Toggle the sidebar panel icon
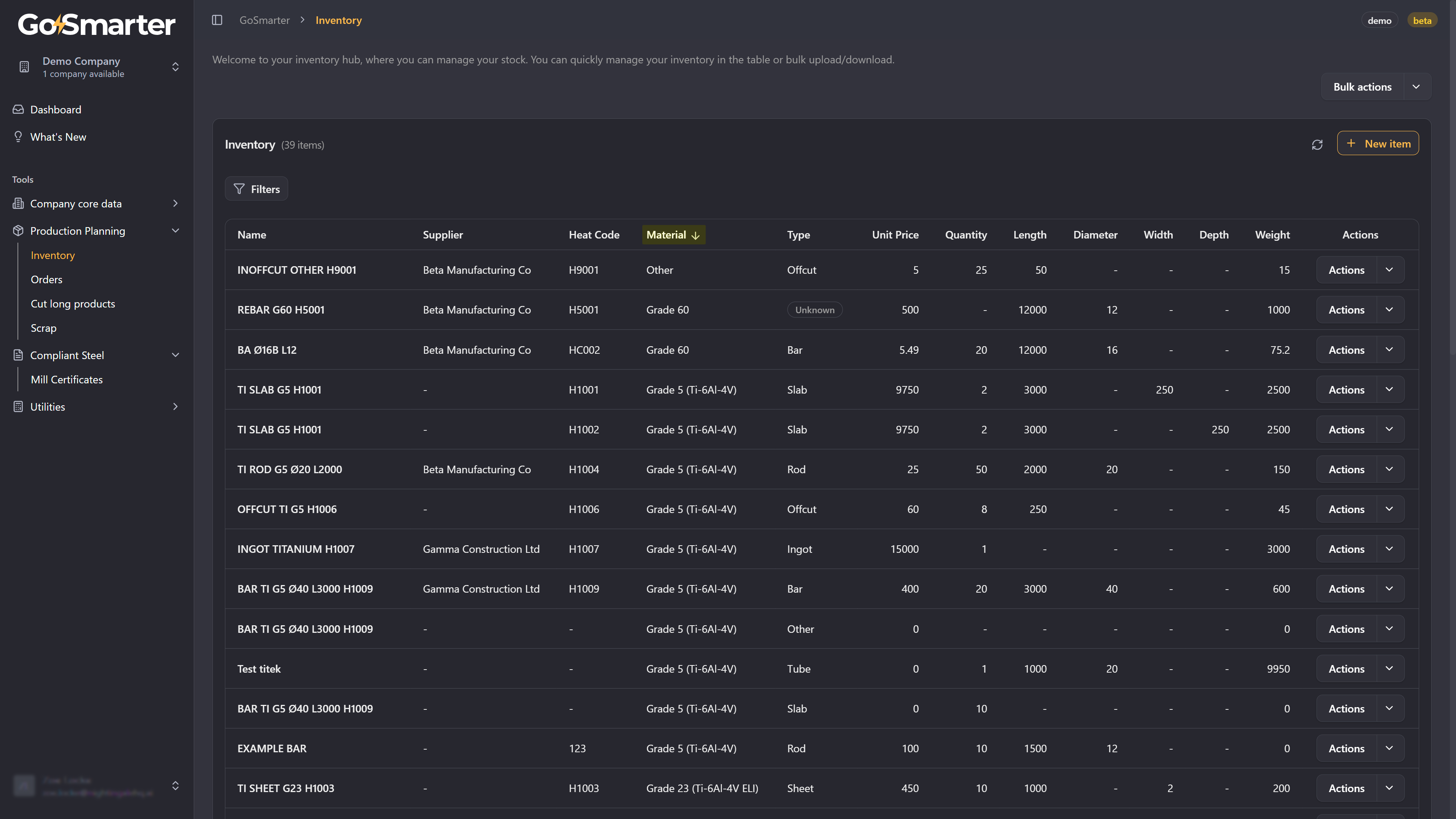Viewport: 1456px width, 819px height. (x=217, y=20)
